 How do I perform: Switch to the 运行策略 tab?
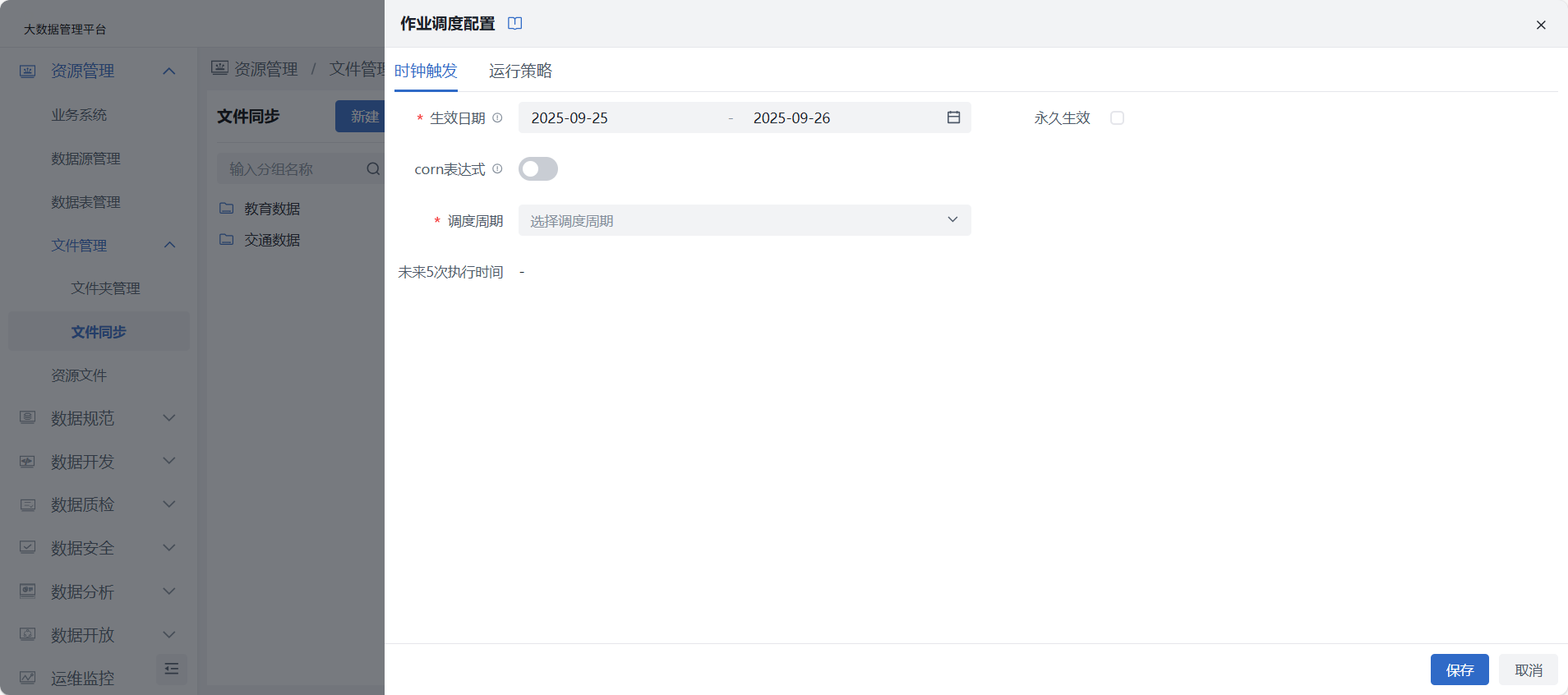tap(520, 71)
